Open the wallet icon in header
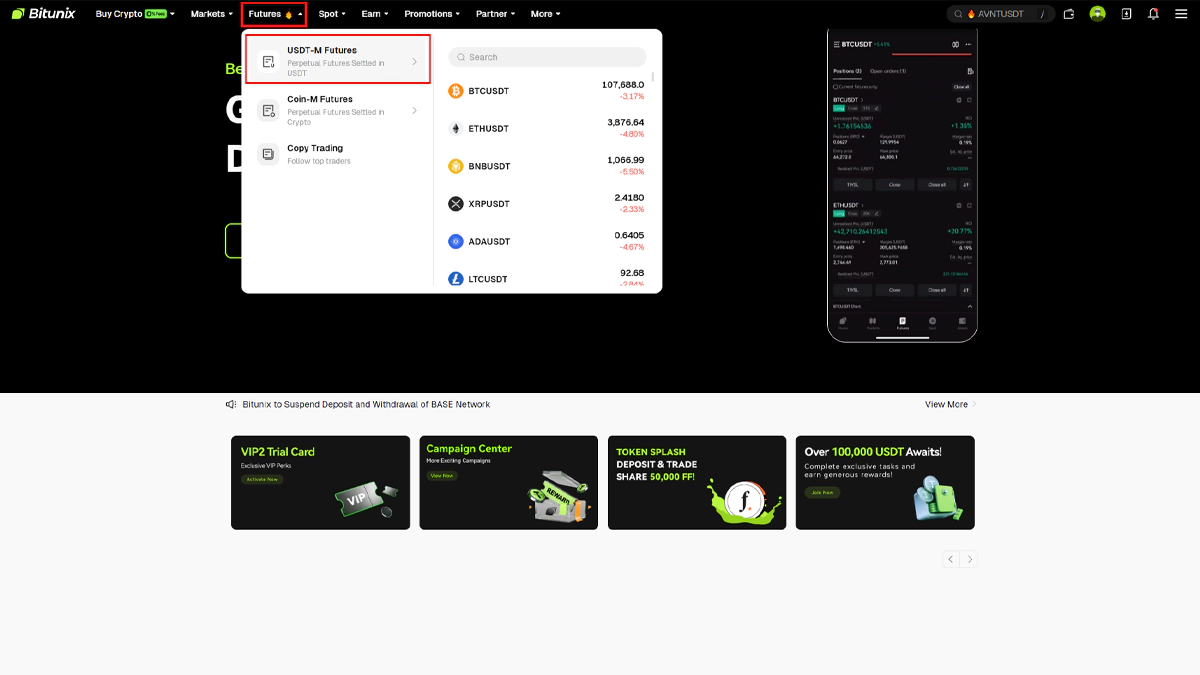The width and height of the screenshot is (1200, 675). pyautogui.click(x=1069, y=14)
